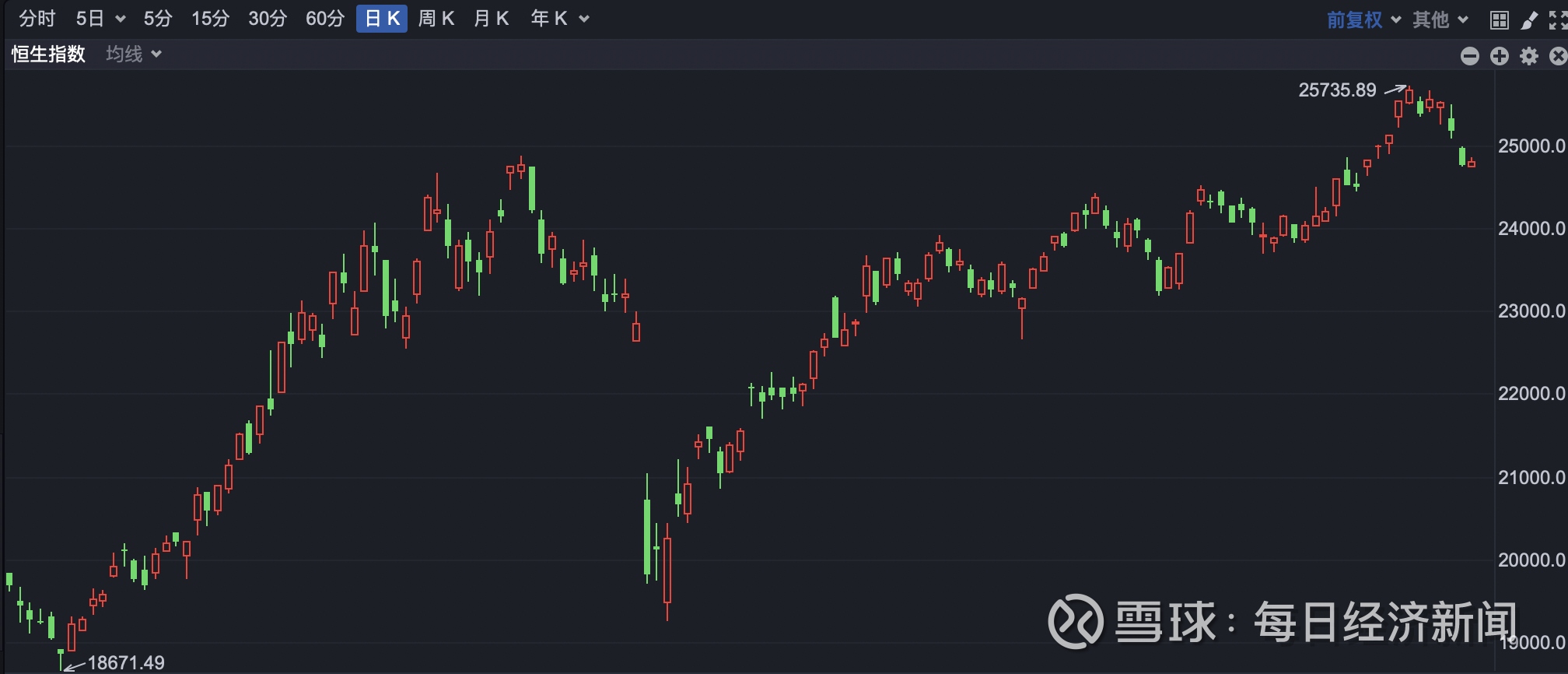Expand the 其他 options dropdown

click(x=1440, y=19)
